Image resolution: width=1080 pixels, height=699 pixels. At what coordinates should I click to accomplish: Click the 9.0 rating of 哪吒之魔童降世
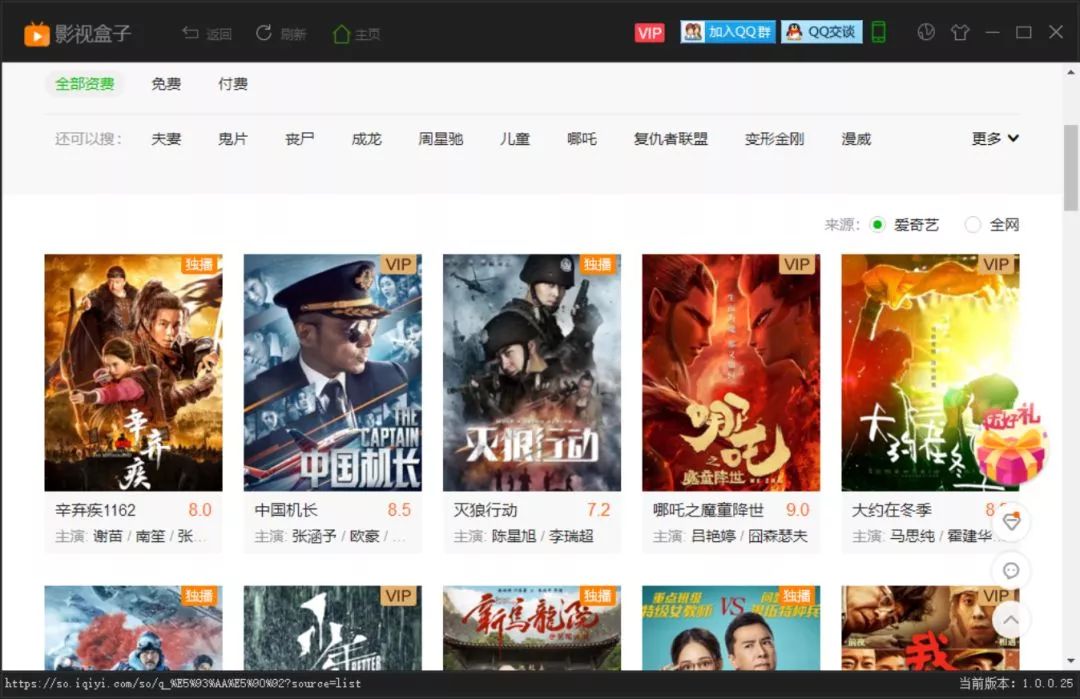[x=798, y=510]
